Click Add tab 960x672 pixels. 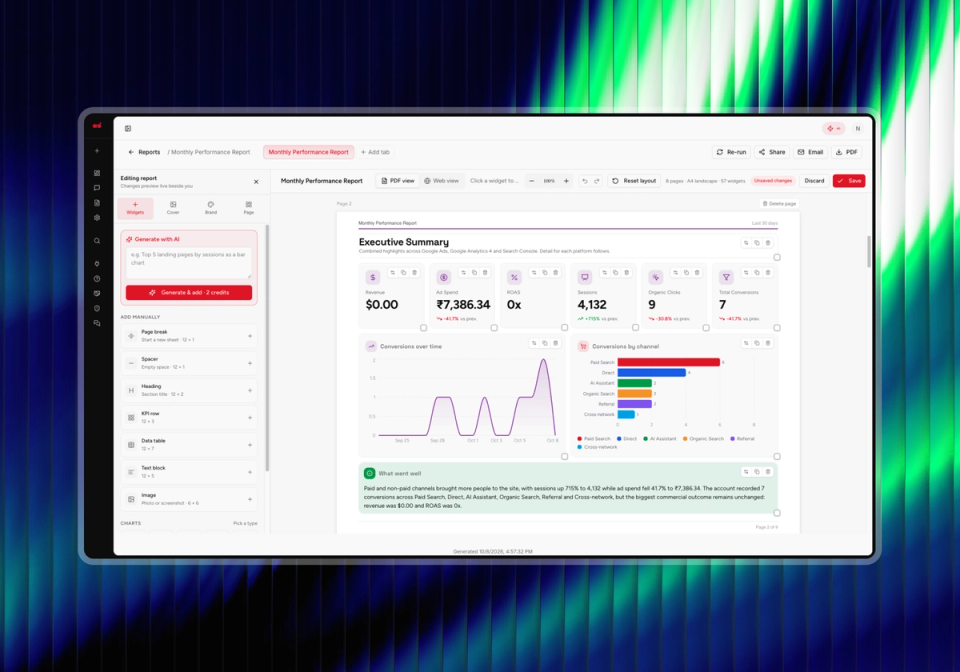tap(375, 152)
